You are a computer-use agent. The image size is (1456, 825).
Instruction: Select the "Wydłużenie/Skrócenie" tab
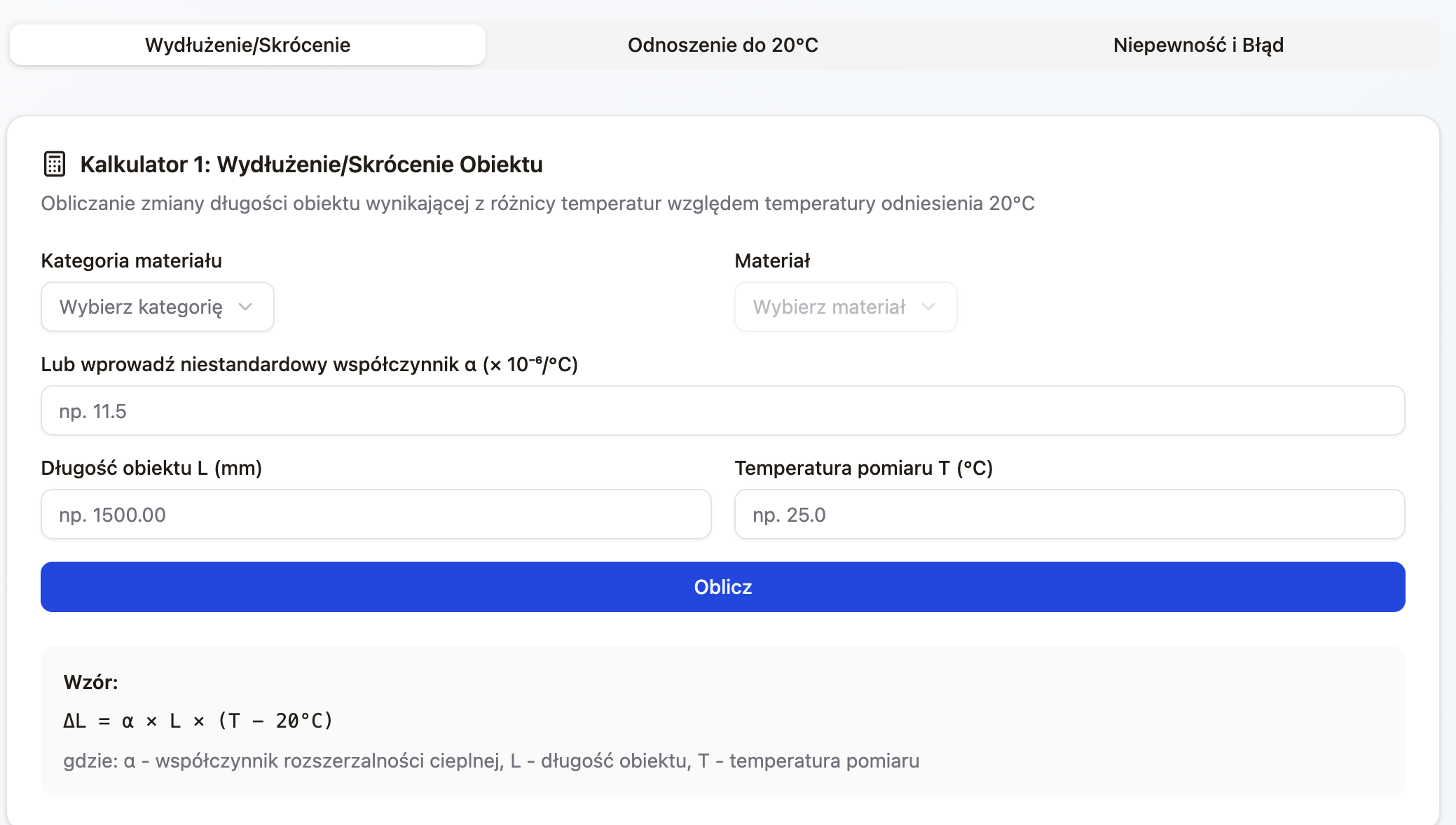(x=247, y=44)
